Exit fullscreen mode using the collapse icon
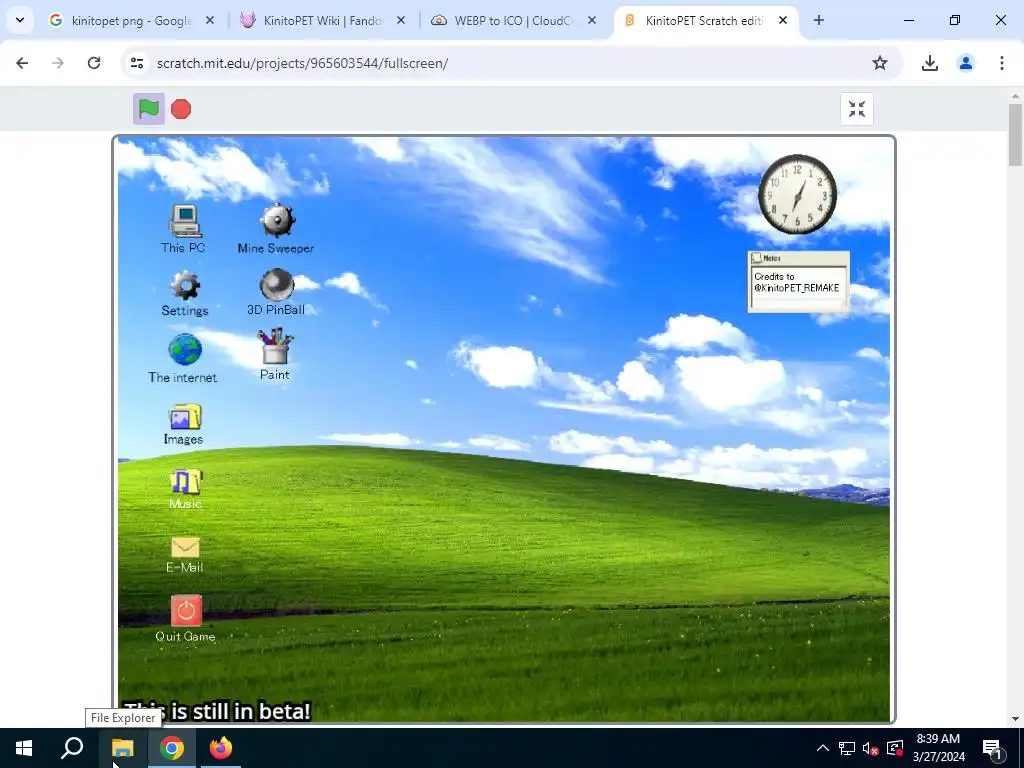The image size is (1024, 768). (x=857, y=109)
